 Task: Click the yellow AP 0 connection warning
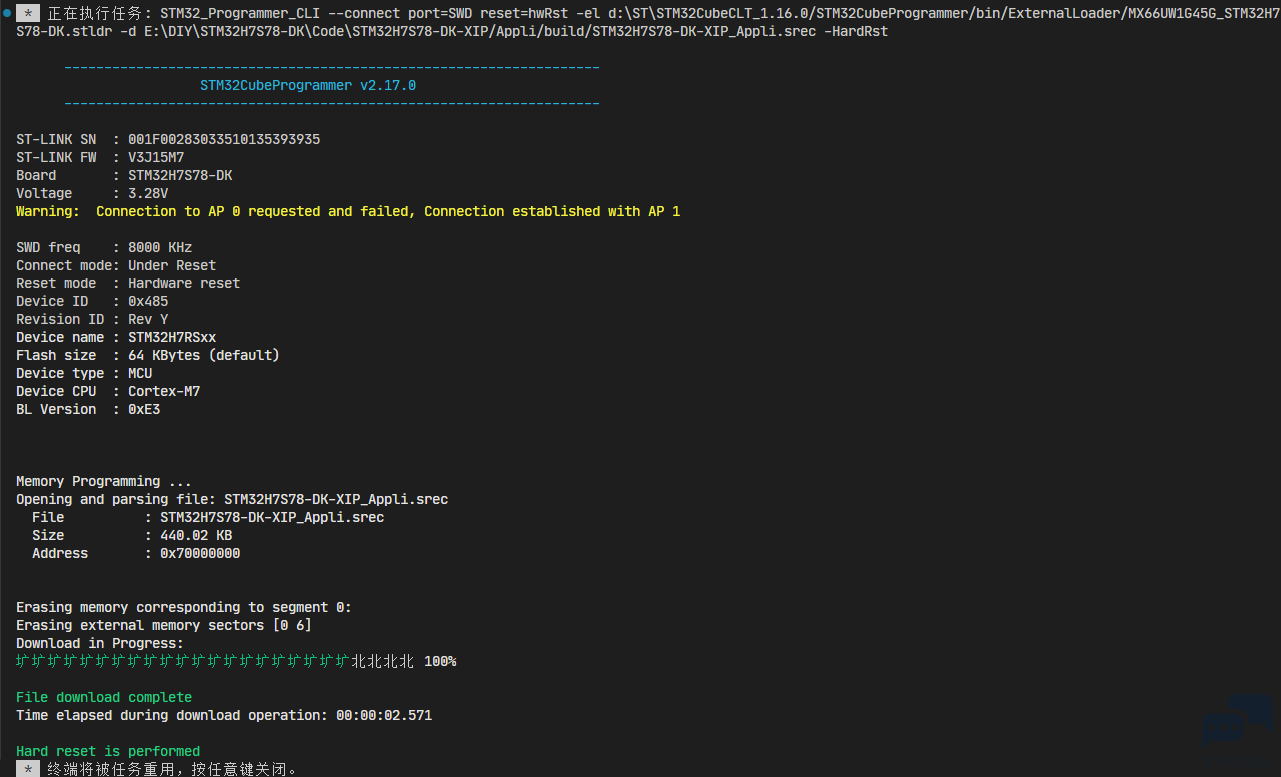[x=348, y=211]
